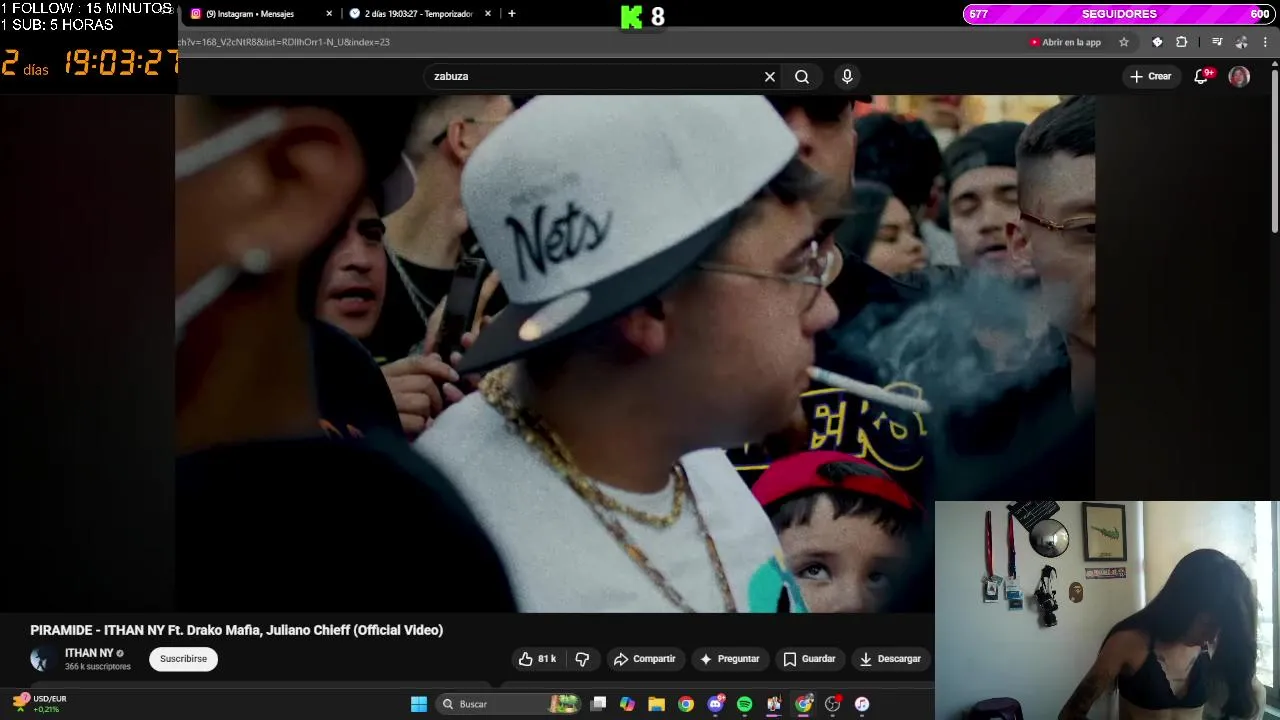Image resolution: width=1280 pixels, height=720 pixels.
Task: Open Chrome three-dot menu
Action: (x=1266, y=42)
